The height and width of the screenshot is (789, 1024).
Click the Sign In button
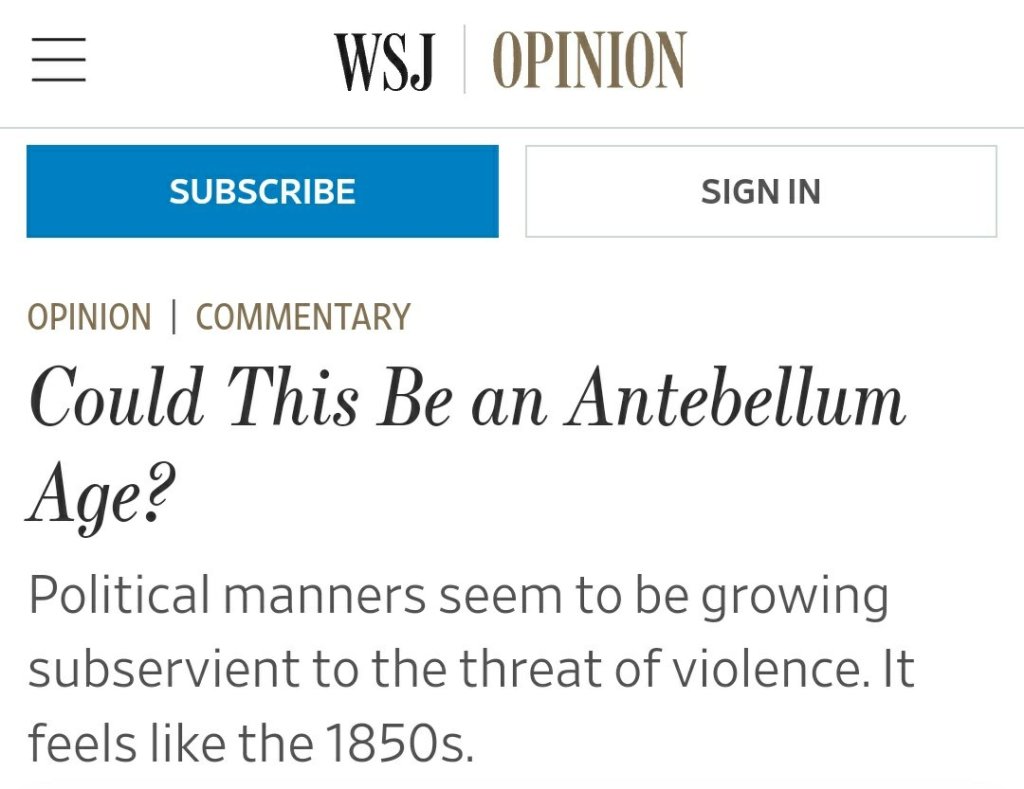[761, 191]
